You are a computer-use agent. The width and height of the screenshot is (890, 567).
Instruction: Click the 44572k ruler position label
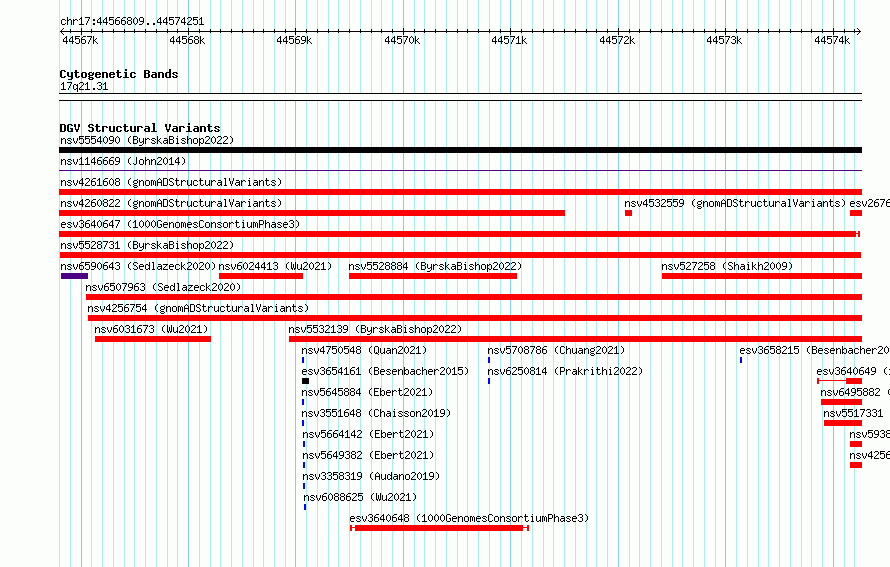click(x=617, y=40)
